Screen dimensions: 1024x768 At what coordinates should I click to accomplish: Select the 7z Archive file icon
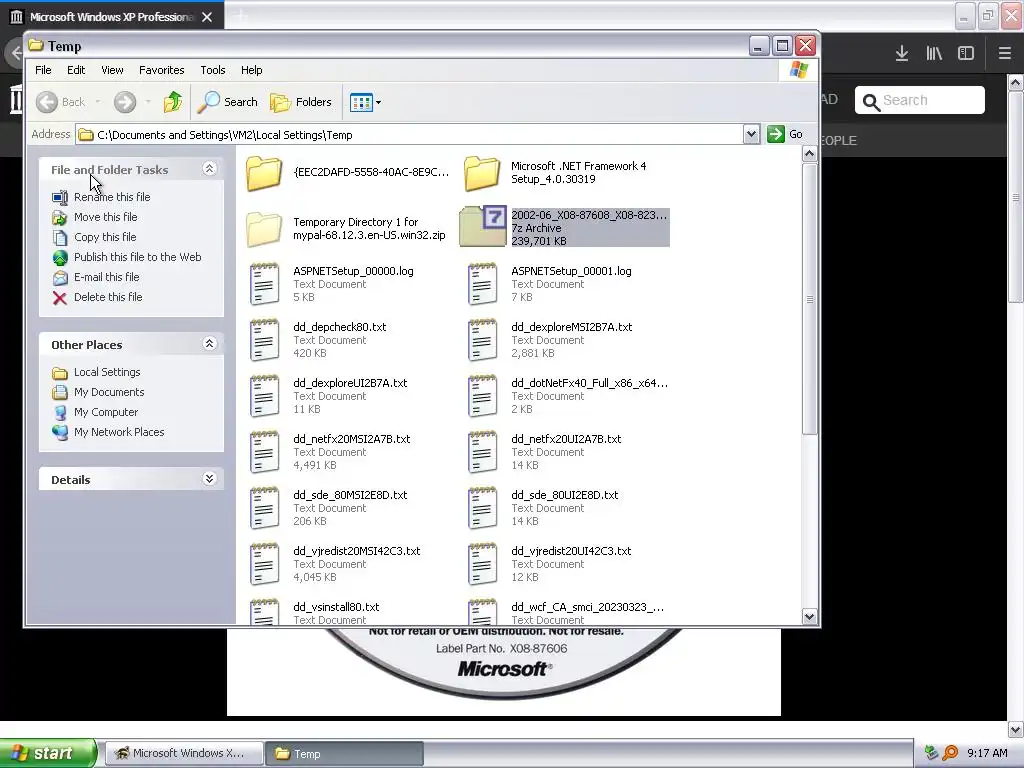pyautogui.click(x=483, y=227)
